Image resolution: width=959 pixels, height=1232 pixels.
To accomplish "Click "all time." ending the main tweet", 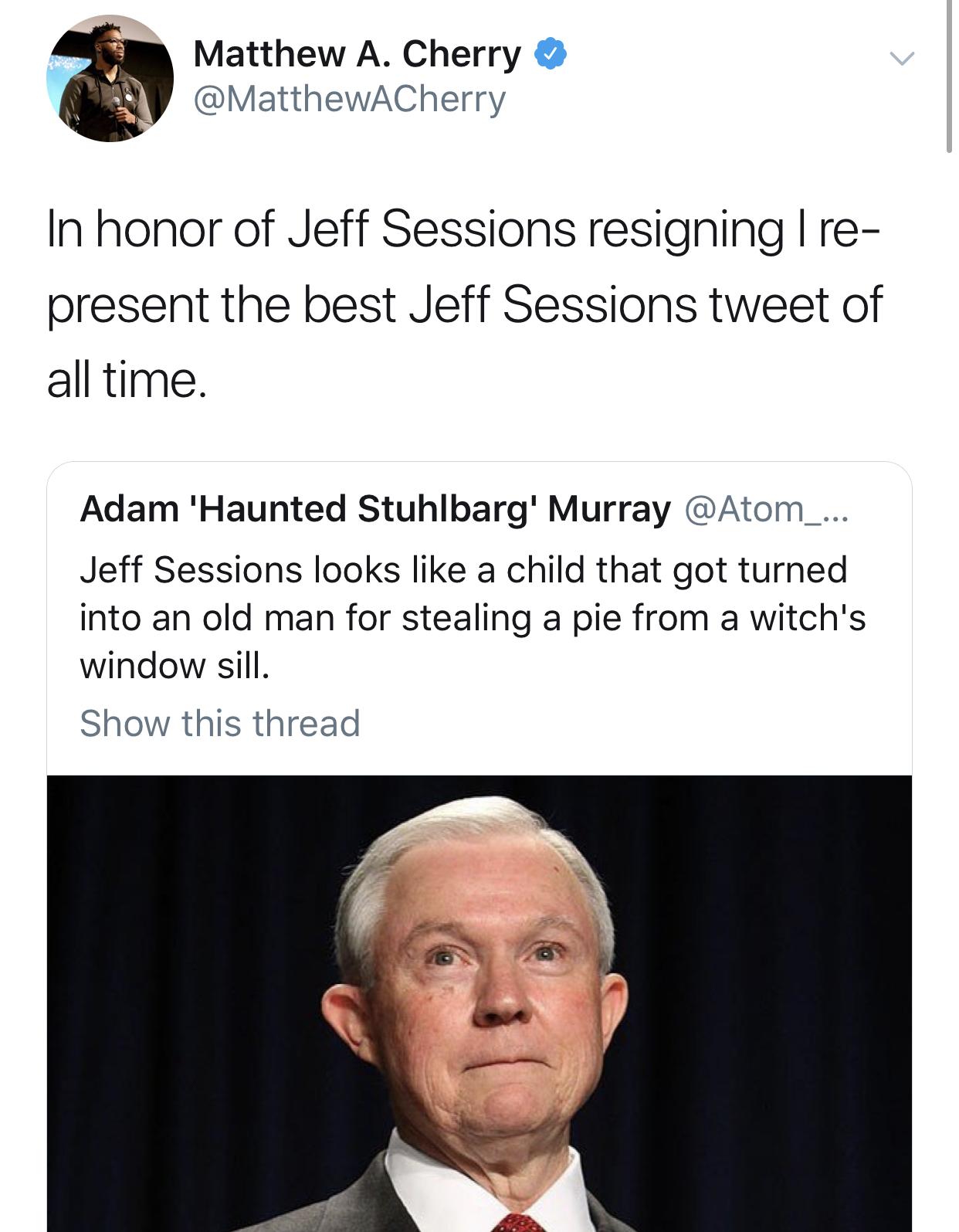I will (127, 380).
